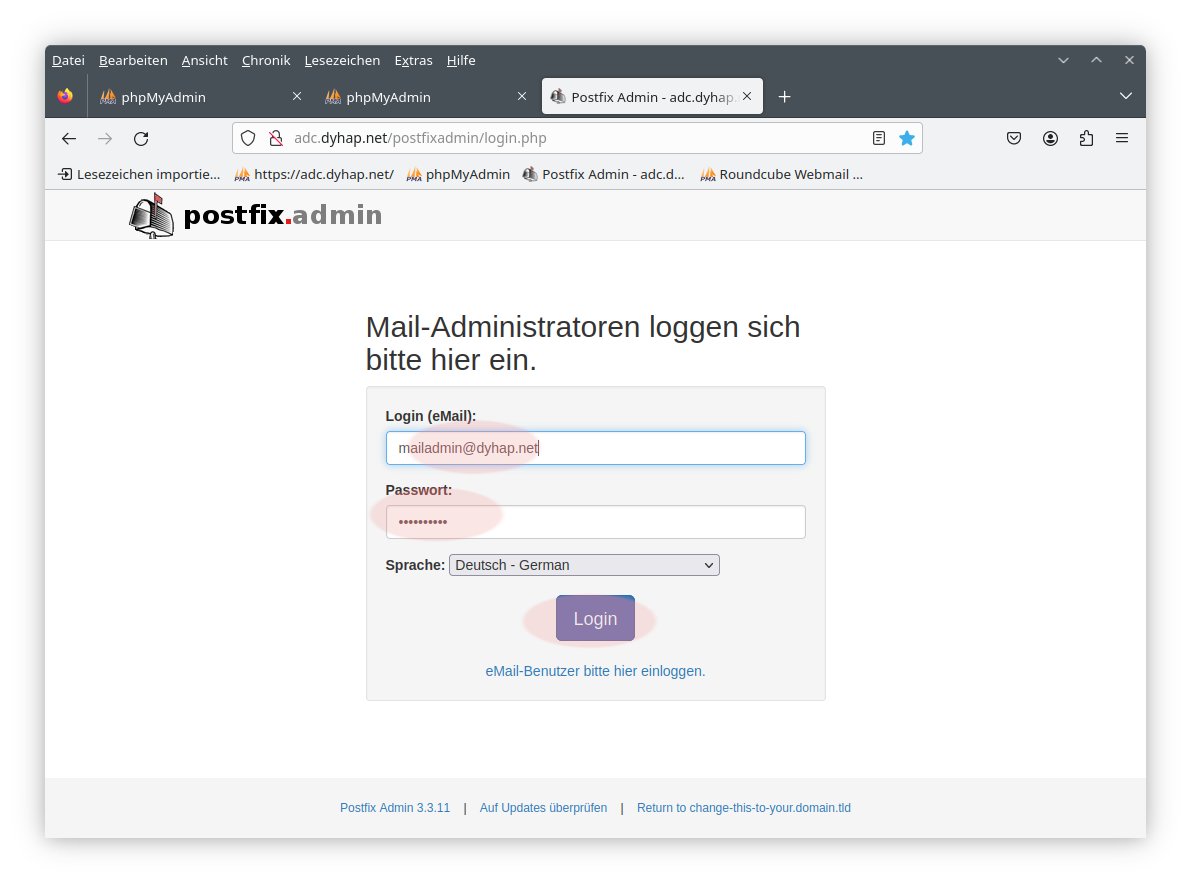Open the extensions puzzle icon
Viewport: 1191px width, 883px height.
[x=1086, y=139]
